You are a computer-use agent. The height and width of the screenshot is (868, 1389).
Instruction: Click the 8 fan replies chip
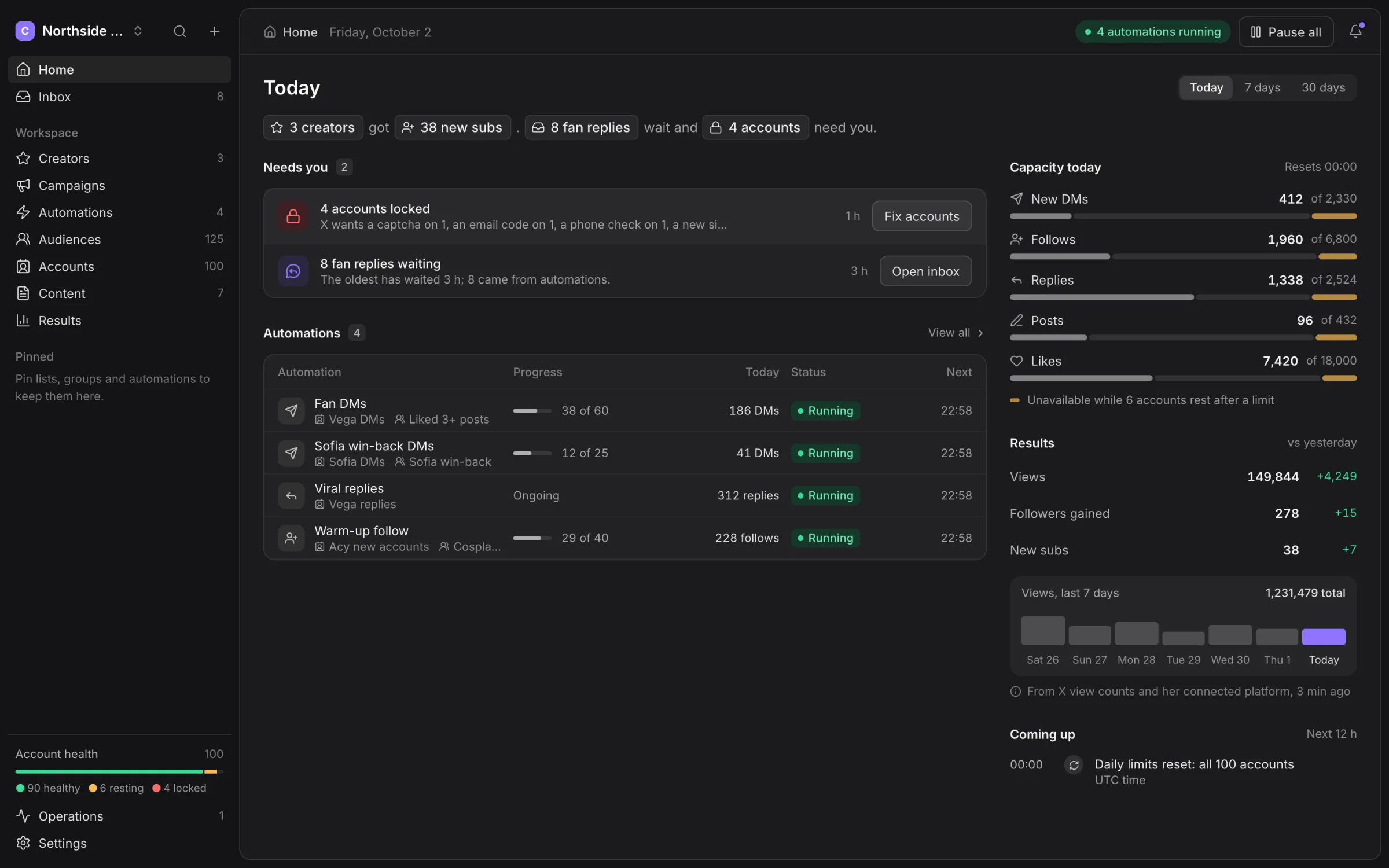coord(581,127)
